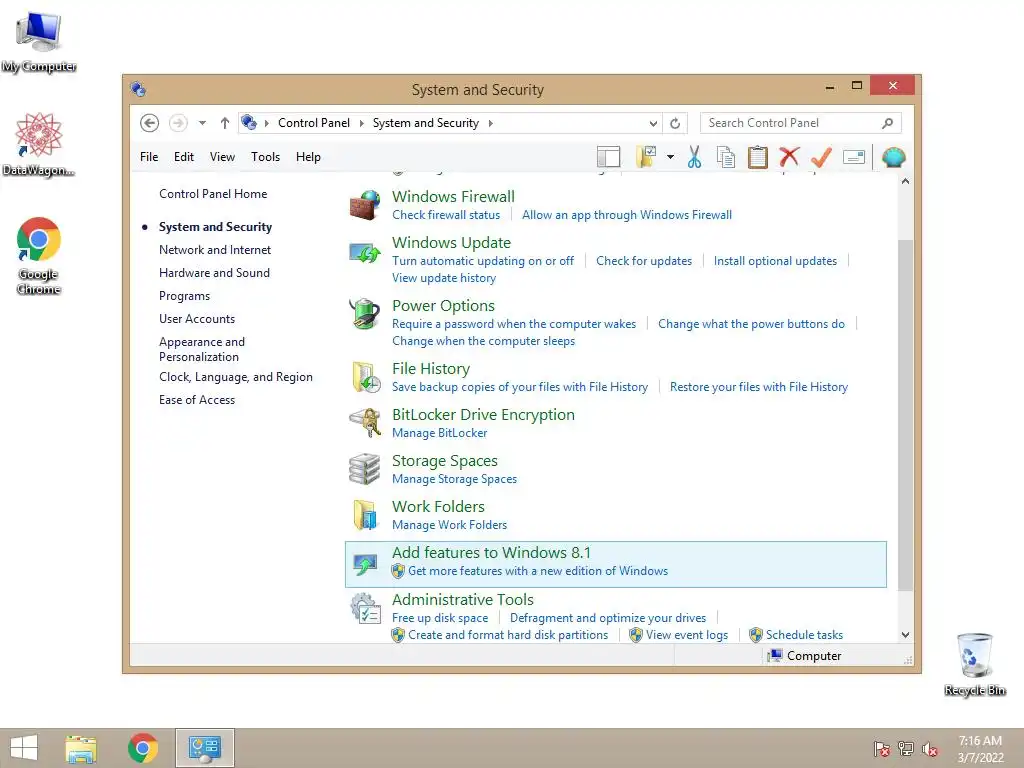Click View update history link

click(x=444, y=278)
